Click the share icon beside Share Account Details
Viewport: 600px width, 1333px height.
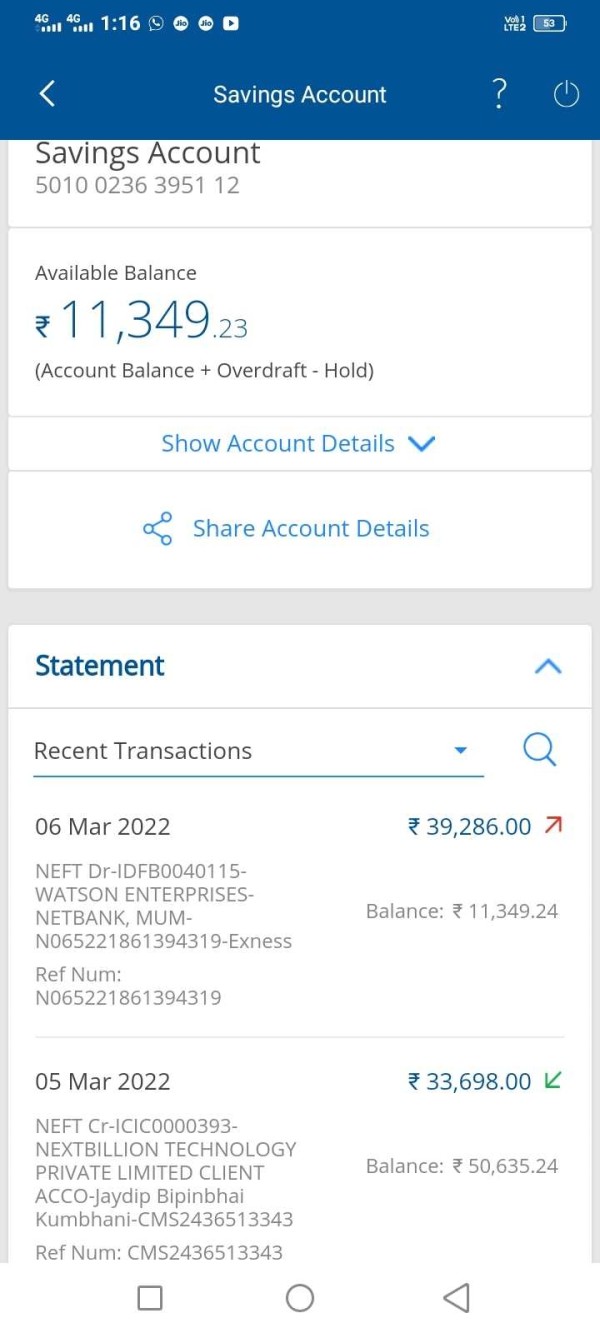click(x=157, y=529)
